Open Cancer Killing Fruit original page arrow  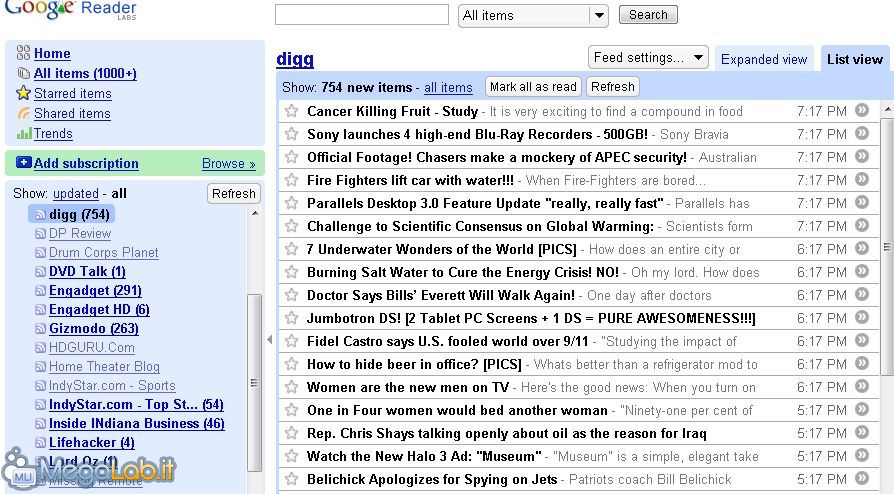pos(862,110)
